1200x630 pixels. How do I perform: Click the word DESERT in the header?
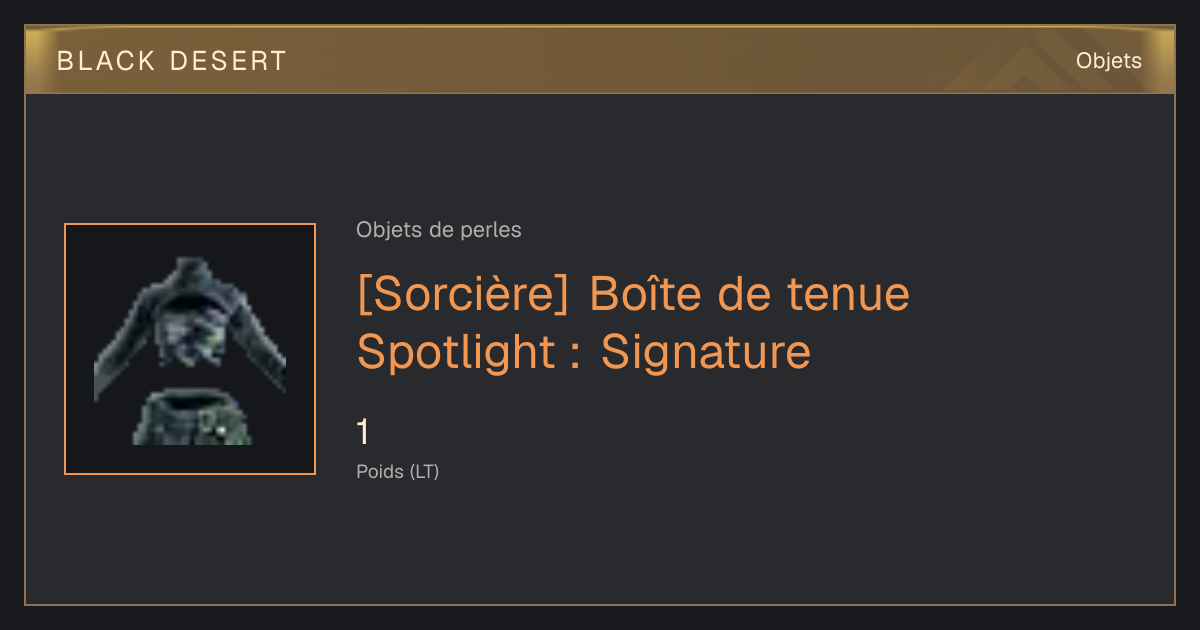[230, 61]
